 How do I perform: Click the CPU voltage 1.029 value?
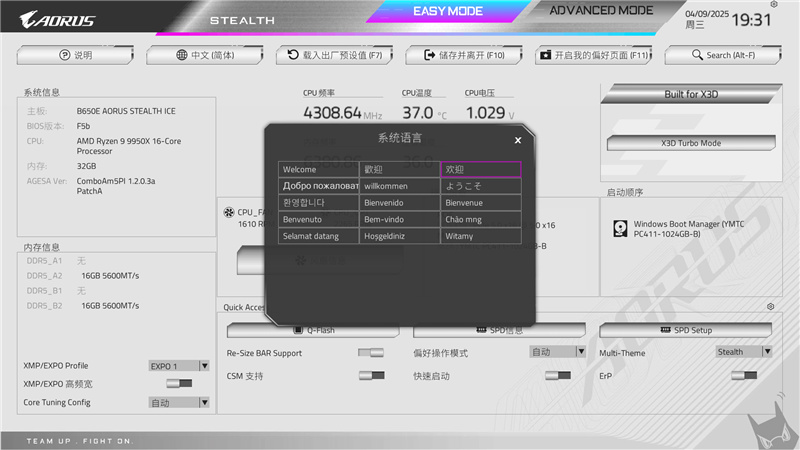(485, 112)
